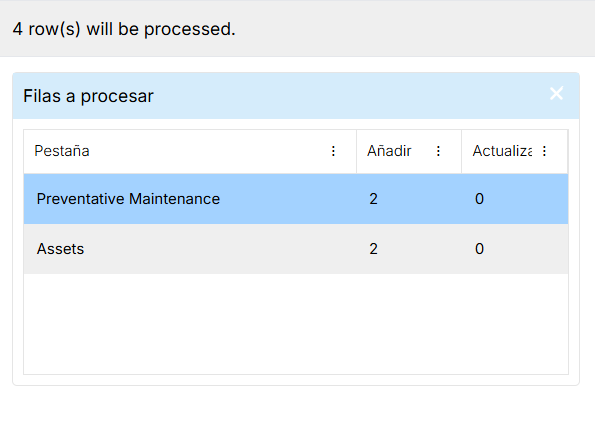Close the Filas a procesar panel
595x428 pixels.
pyautogui.click(x=556, y=93)
